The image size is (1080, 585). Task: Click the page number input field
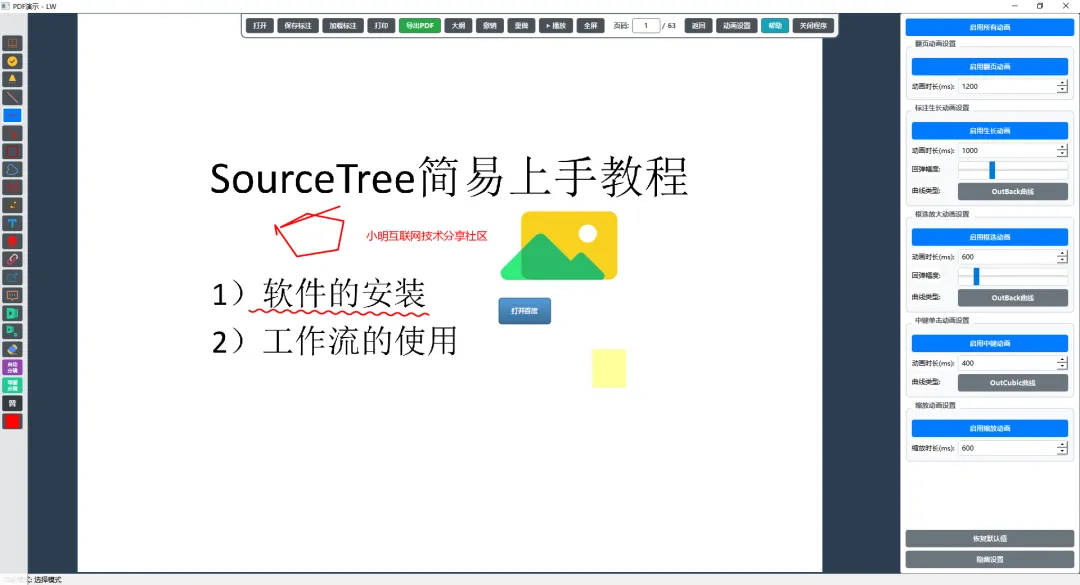646,25
